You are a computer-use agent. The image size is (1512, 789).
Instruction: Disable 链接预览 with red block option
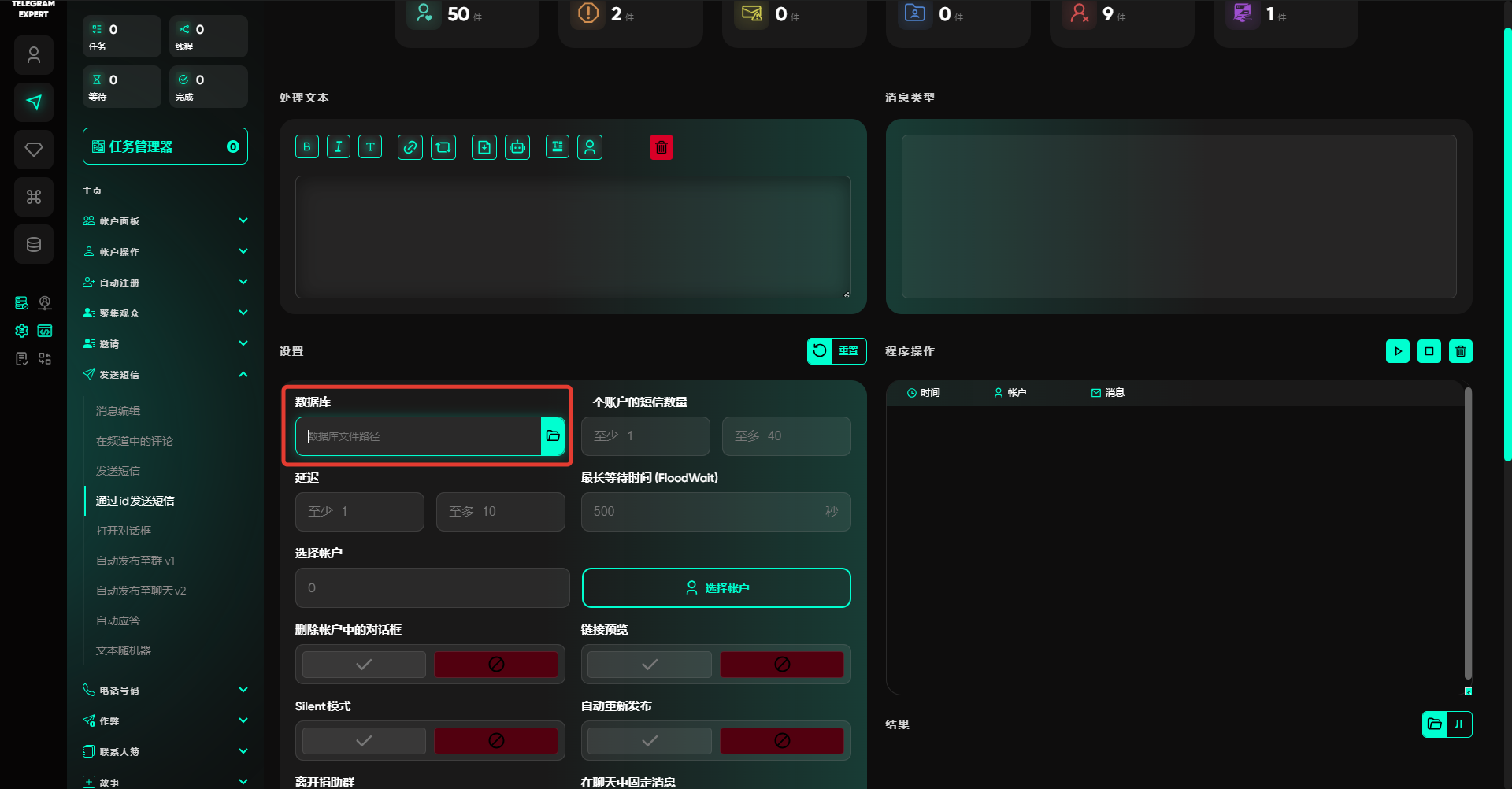(x=781, y=665)
